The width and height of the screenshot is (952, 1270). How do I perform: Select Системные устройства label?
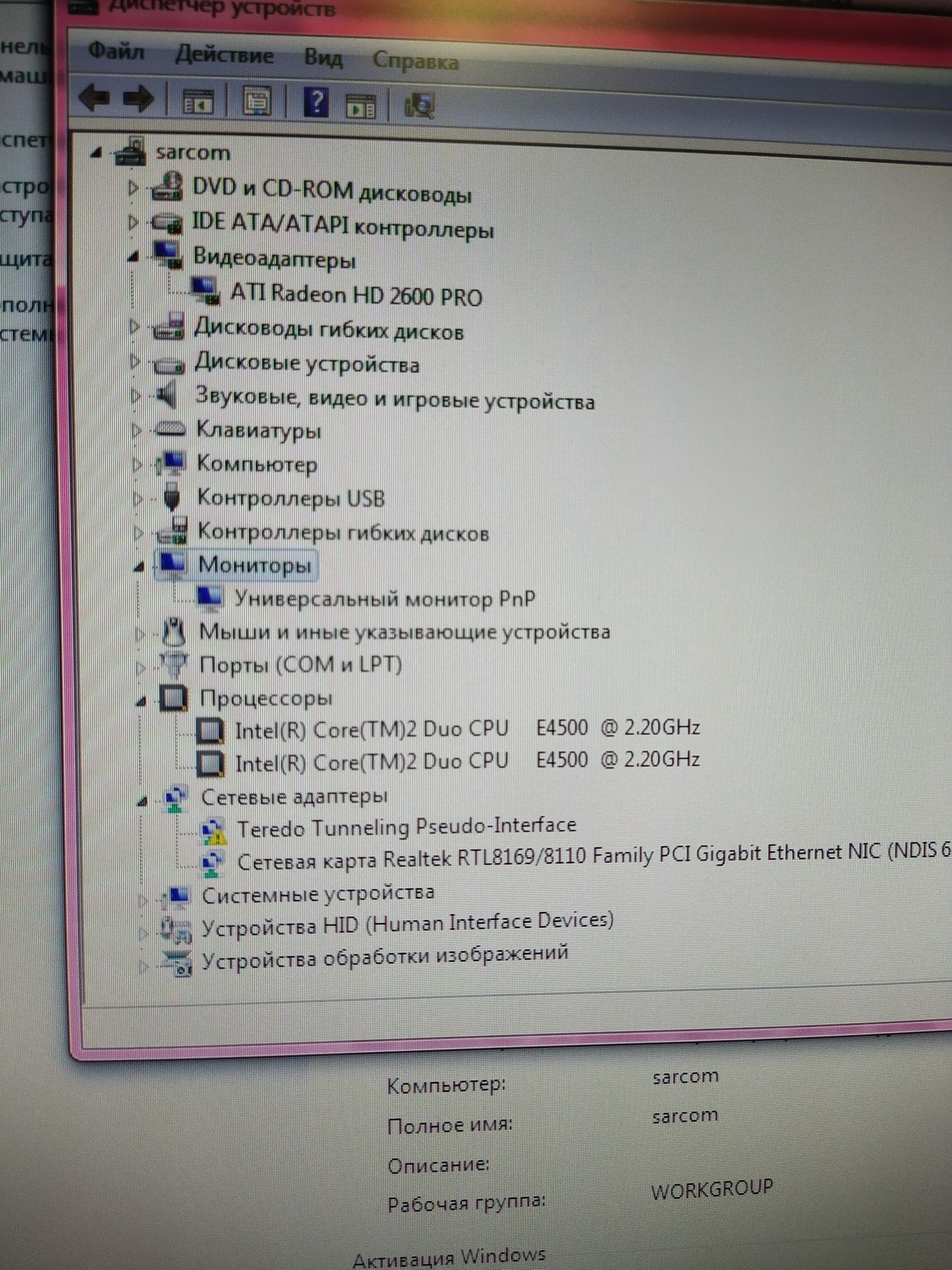pos(318,893)
